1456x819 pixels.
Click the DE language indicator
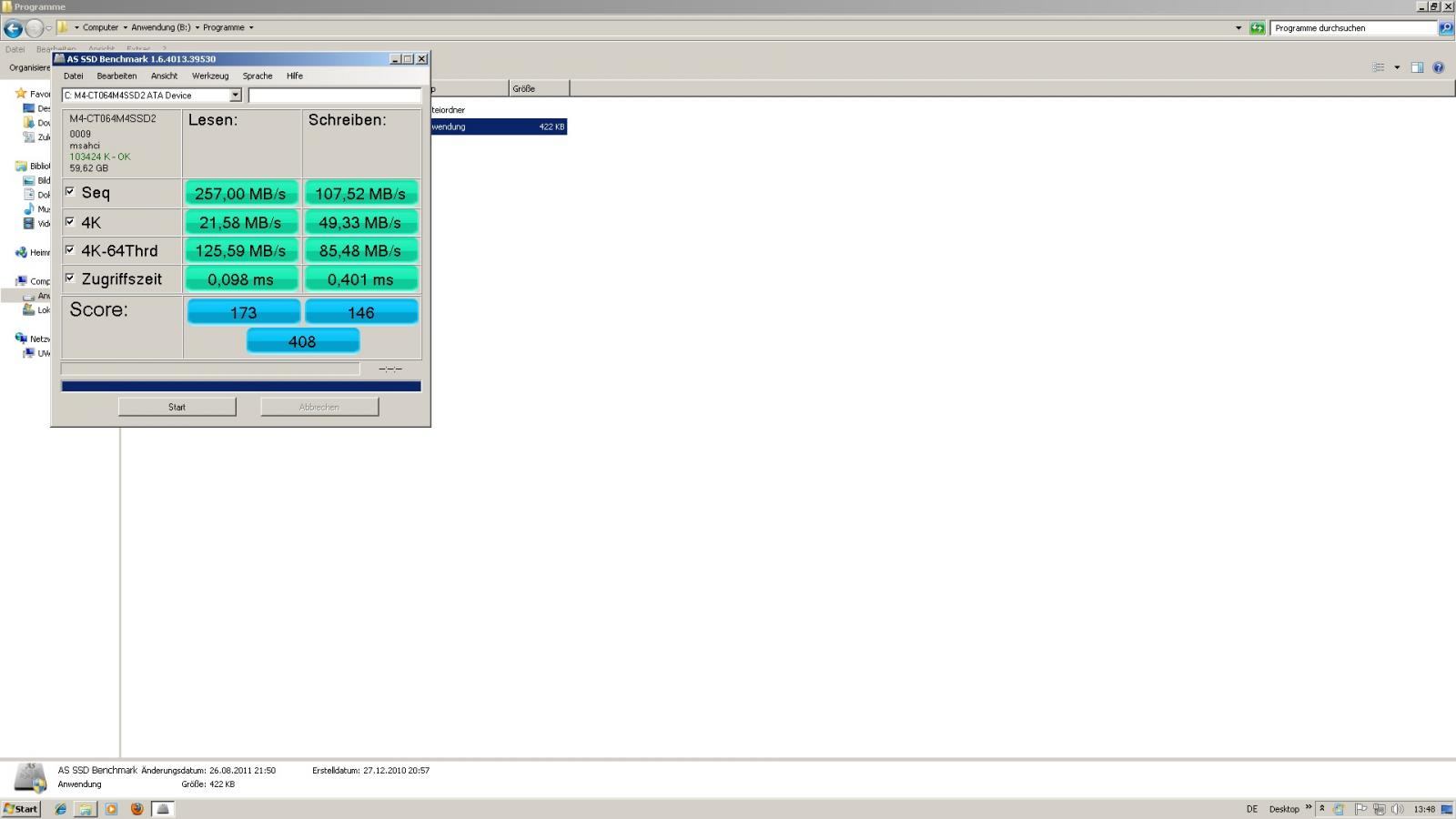click(x=1252, y=809)
